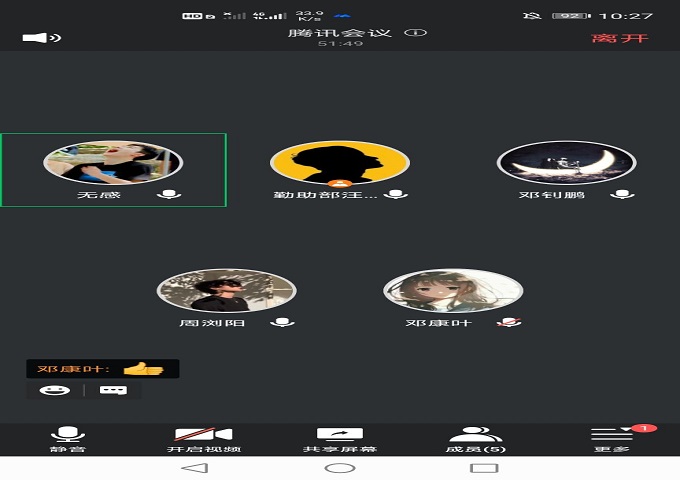Viewport: 680px width, 480px height.
Task: Tap 邓钊鹏's moon avatar
Action: (x=567, y=162)
